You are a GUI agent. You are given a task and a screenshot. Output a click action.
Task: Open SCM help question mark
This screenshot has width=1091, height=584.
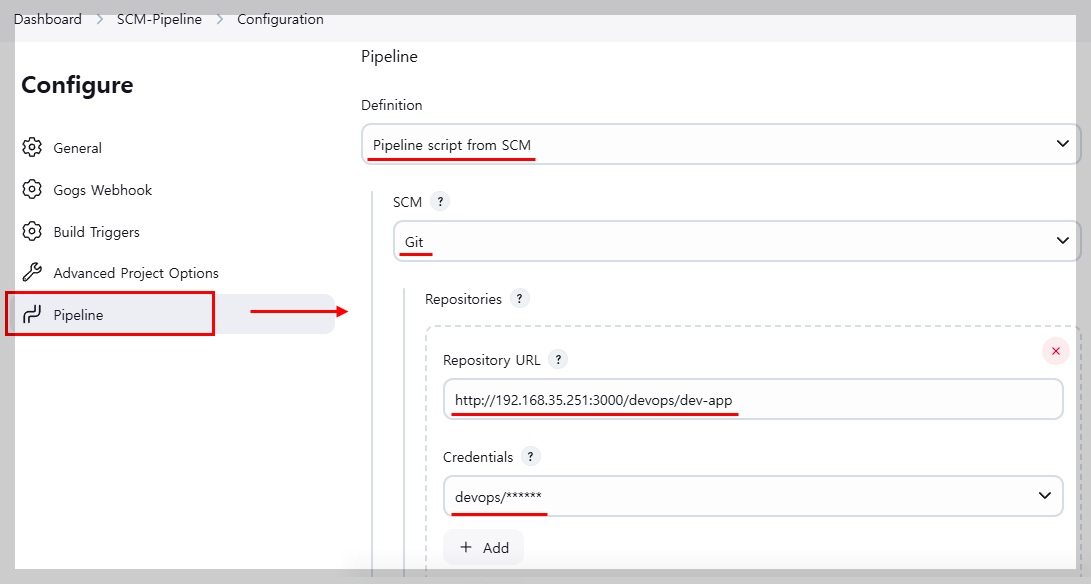(440, 201)
